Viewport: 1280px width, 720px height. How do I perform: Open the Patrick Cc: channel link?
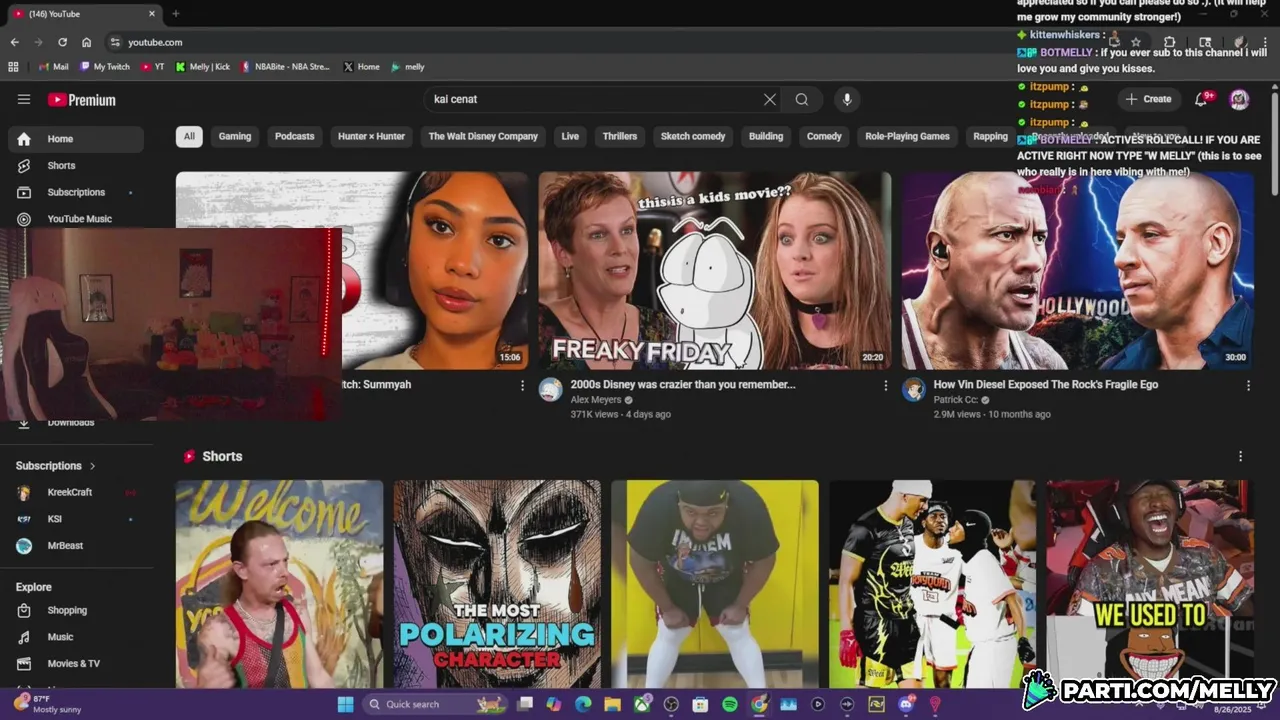(955, 400)
